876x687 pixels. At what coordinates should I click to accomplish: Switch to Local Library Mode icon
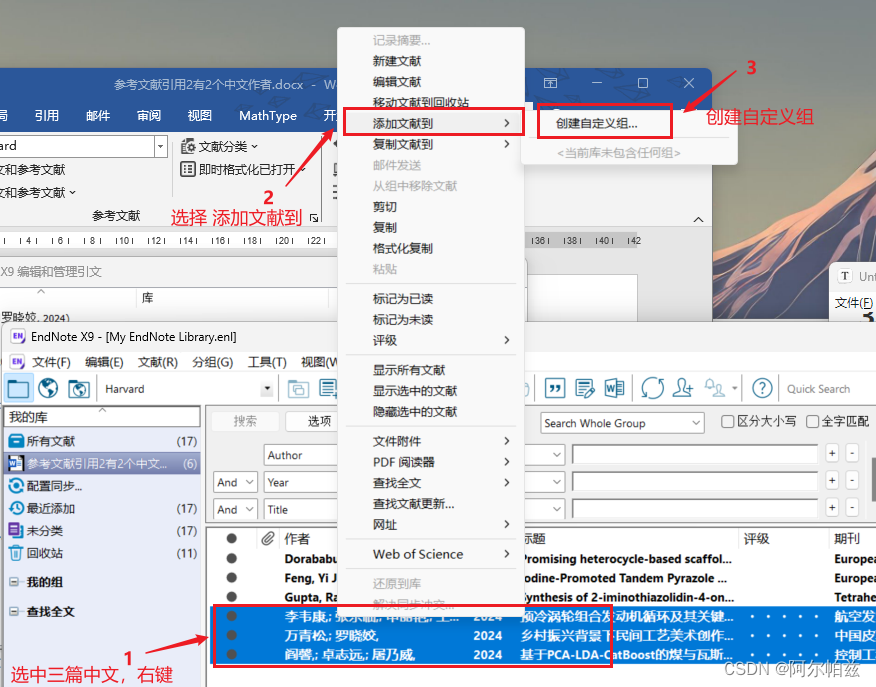coord(18,388)
